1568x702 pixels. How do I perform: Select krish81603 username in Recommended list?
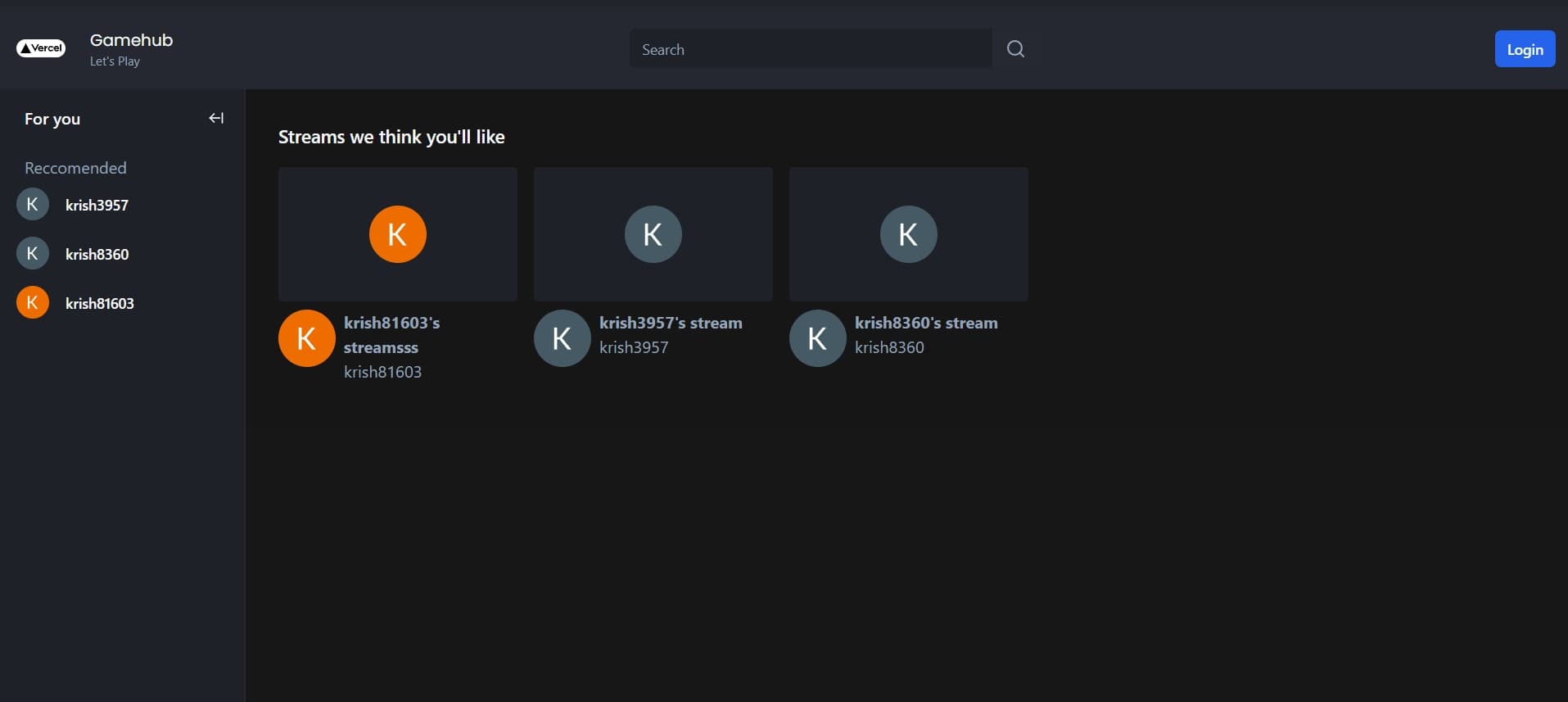point(99,304)
